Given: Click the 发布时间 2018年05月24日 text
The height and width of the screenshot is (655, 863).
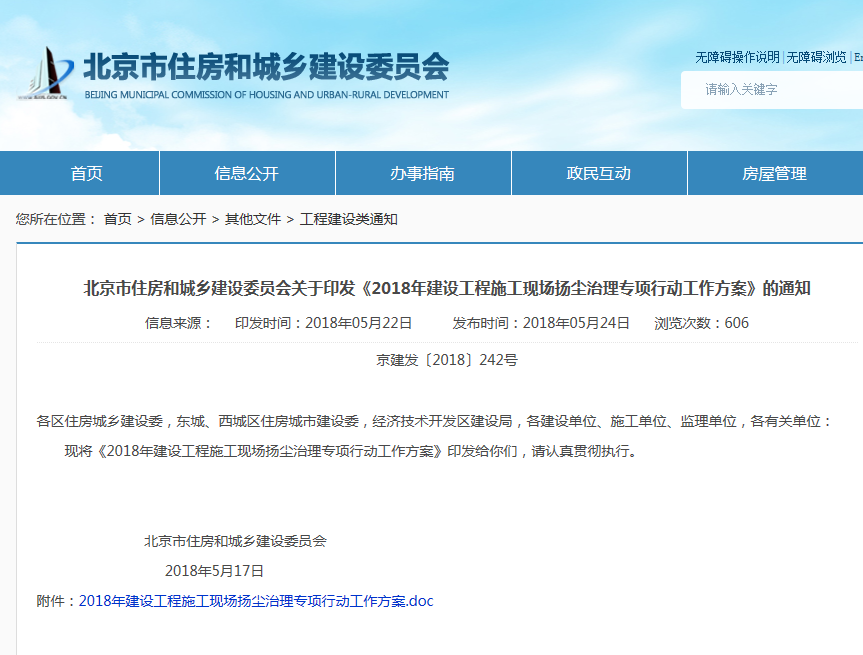Looking at the screenshot, I should [x=541, y=323].
